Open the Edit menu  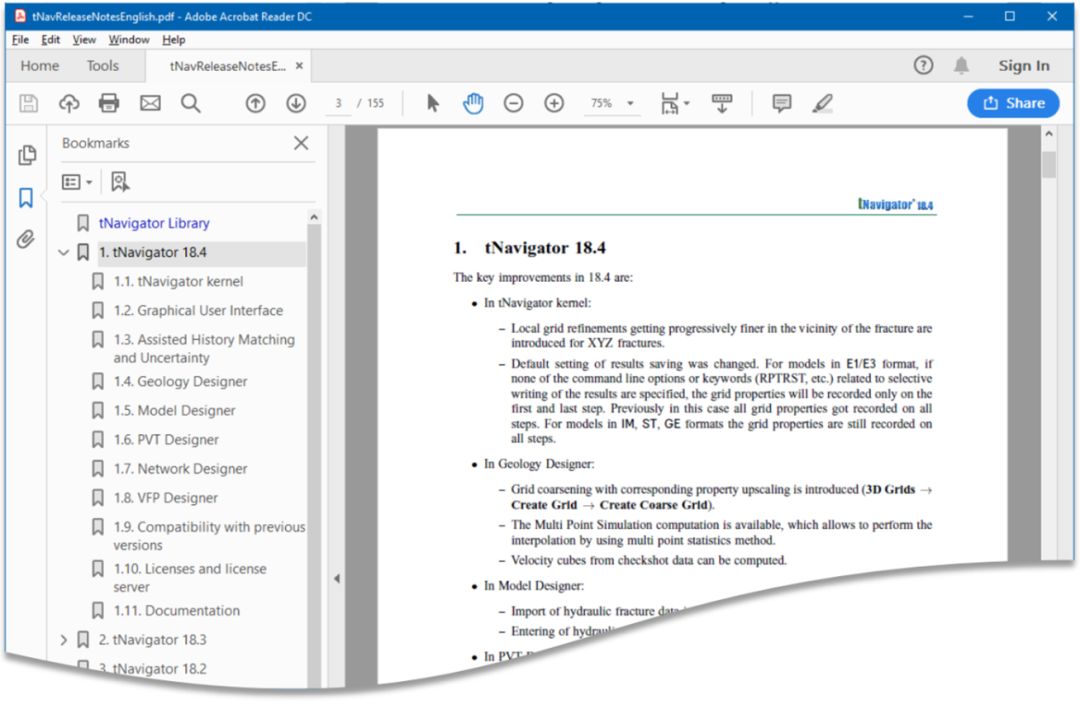50,39
